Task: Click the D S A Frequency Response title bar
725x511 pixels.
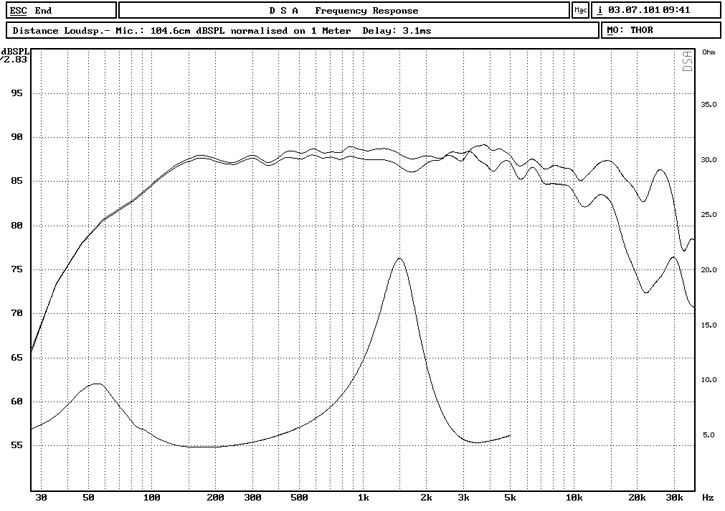Action: pos(344,10)
